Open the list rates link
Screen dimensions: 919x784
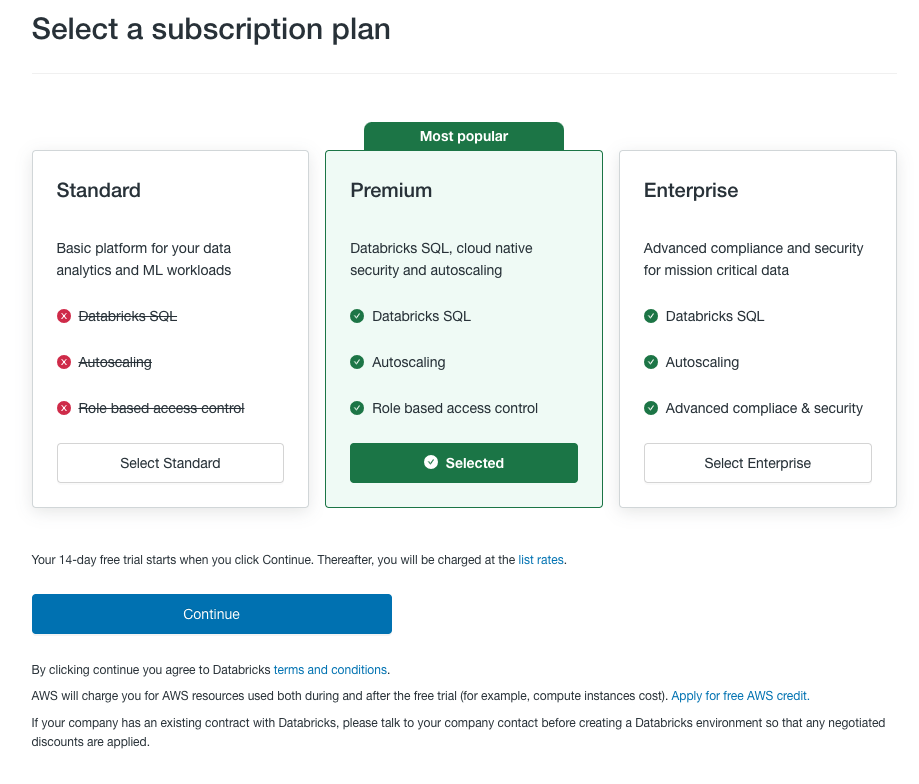tap(541, 559)
